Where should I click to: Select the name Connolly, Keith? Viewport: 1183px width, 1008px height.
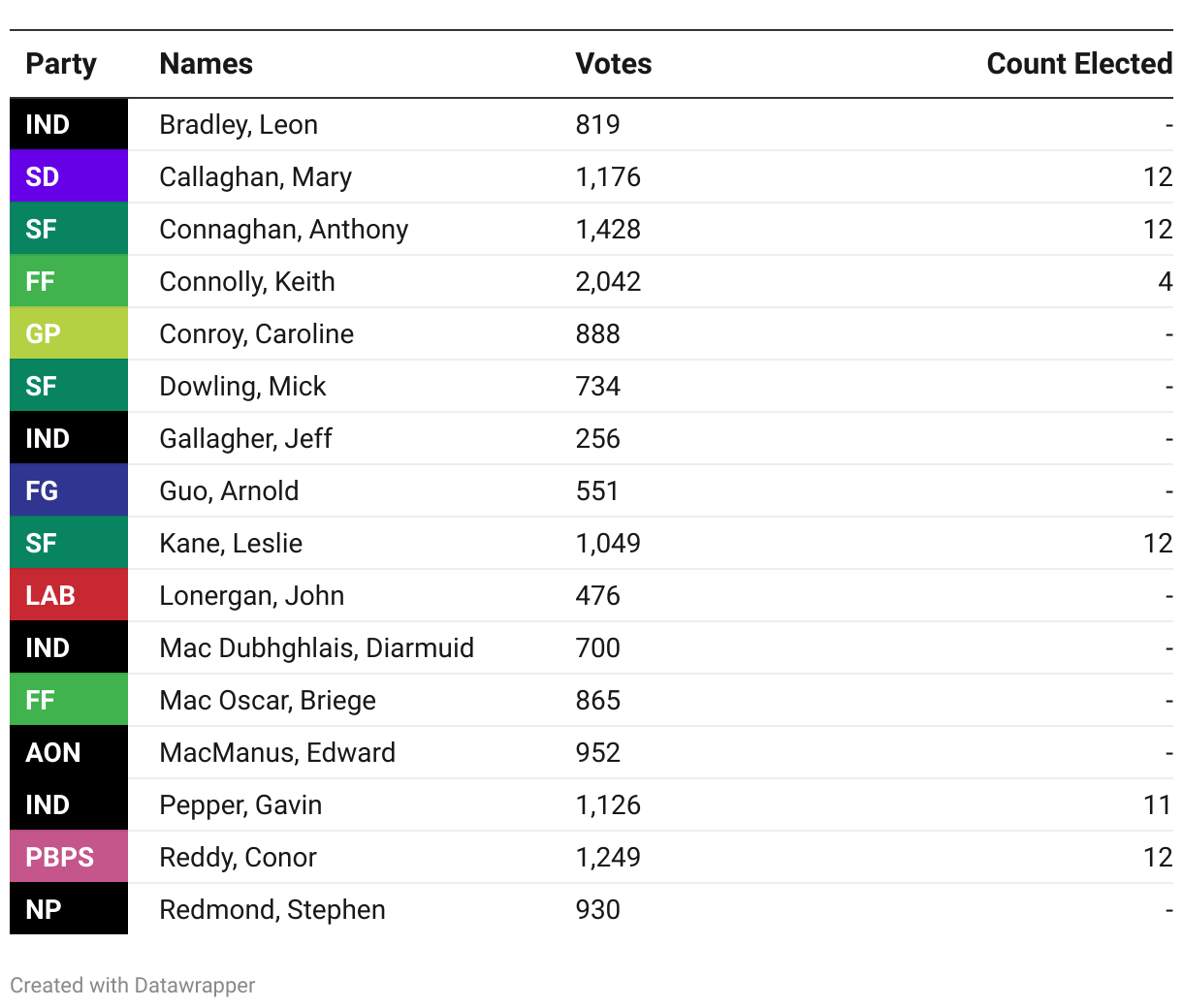[247, 281]
